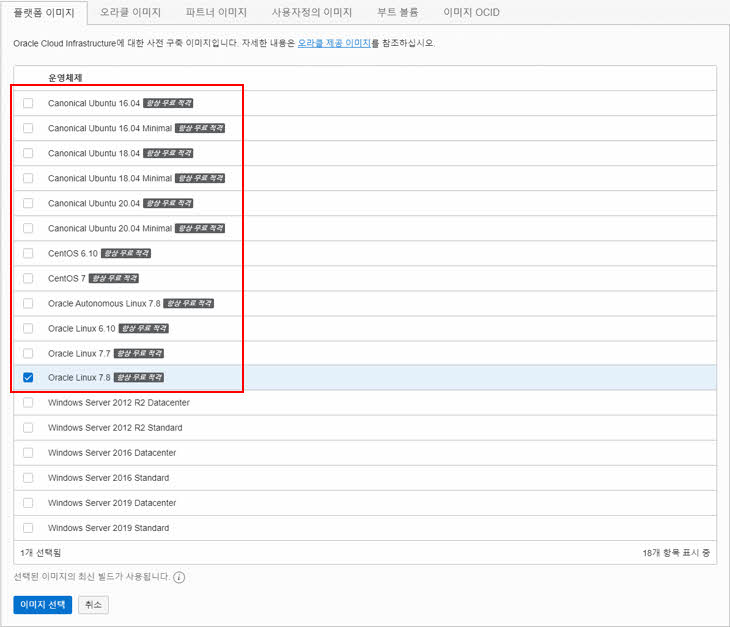The image size is (730, 627).
Task: Check the Canonical Ubuntu 18.04 checkbox
Action: (x=28, y=153)
